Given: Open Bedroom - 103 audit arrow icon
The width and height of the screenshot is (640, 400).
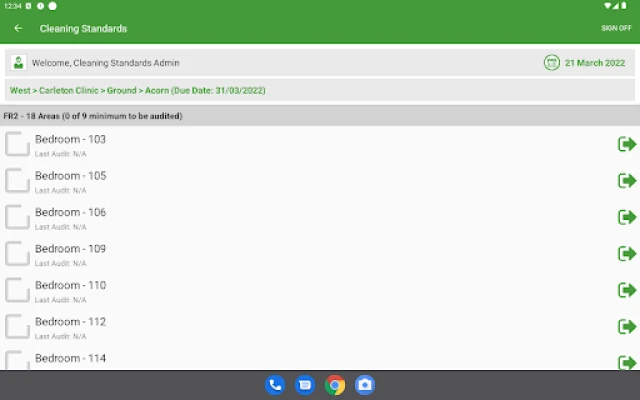Looking at the screenshot, I should (x=627, y=144).
